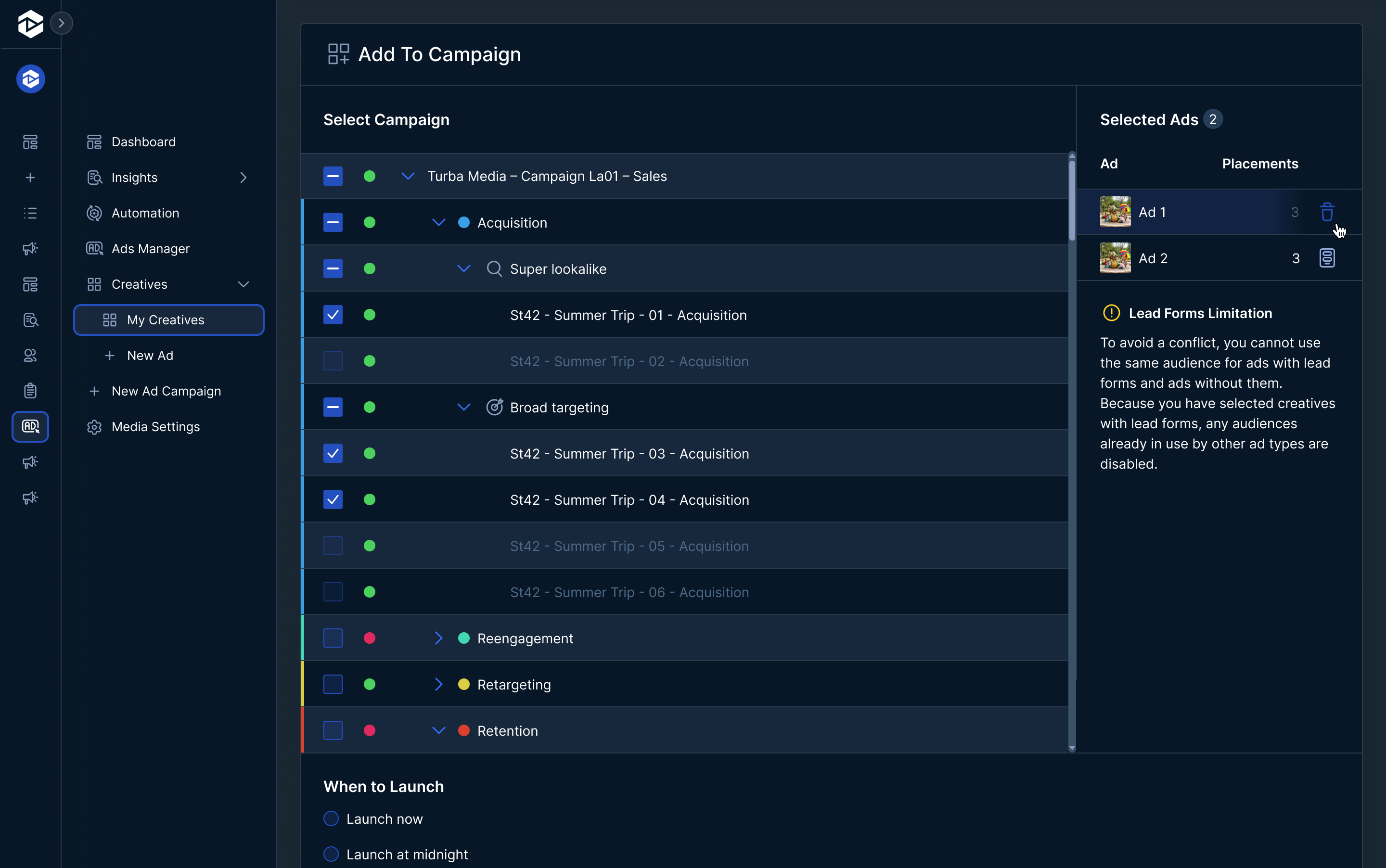Expand the Reengagement campaign group
Image resolution: width=1386 pixels, height=868 pixels.
tap(438, 638)
